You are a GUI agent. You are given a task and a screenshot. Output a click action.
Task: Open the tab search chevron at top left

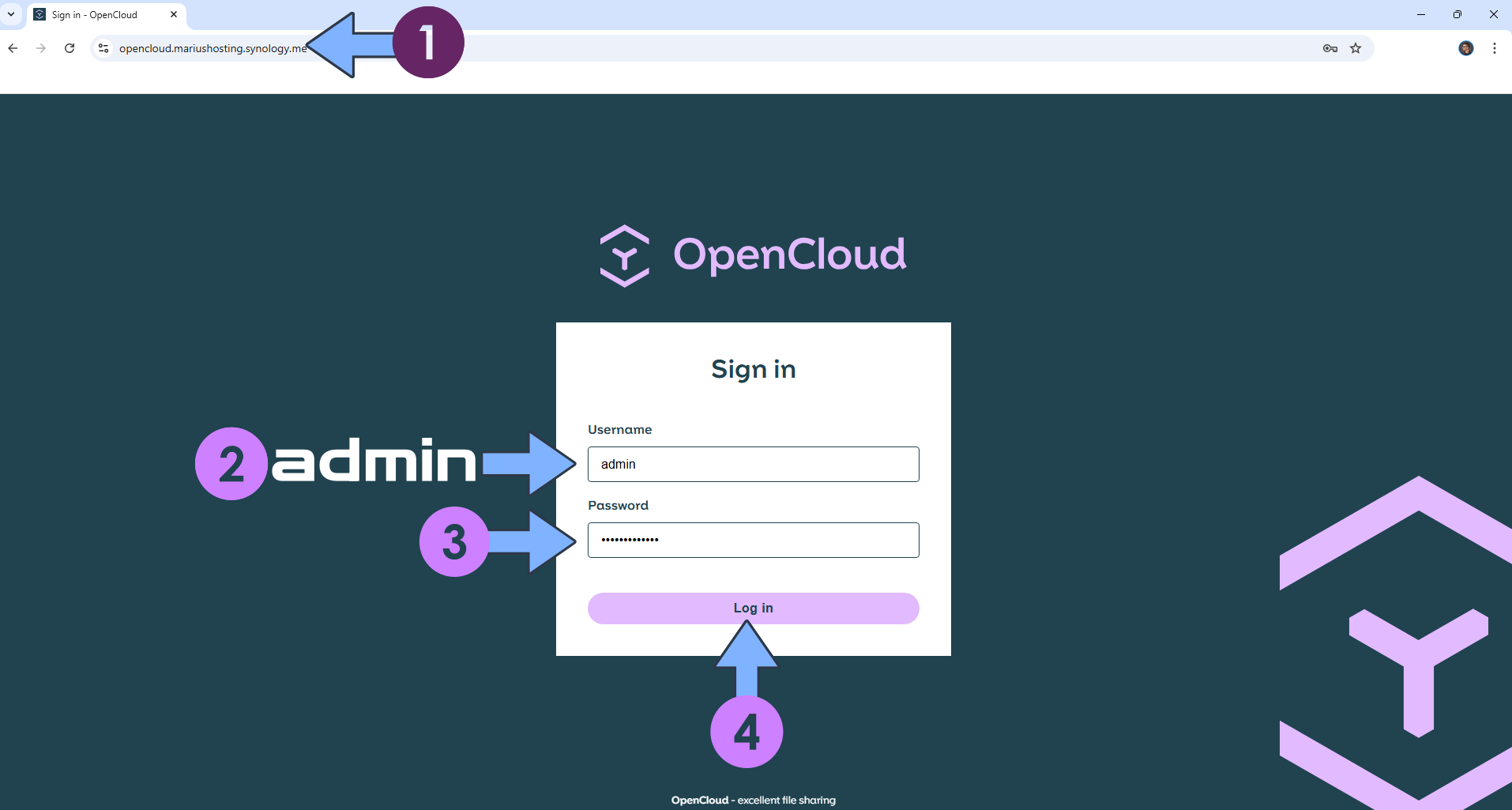click(10, 14)
